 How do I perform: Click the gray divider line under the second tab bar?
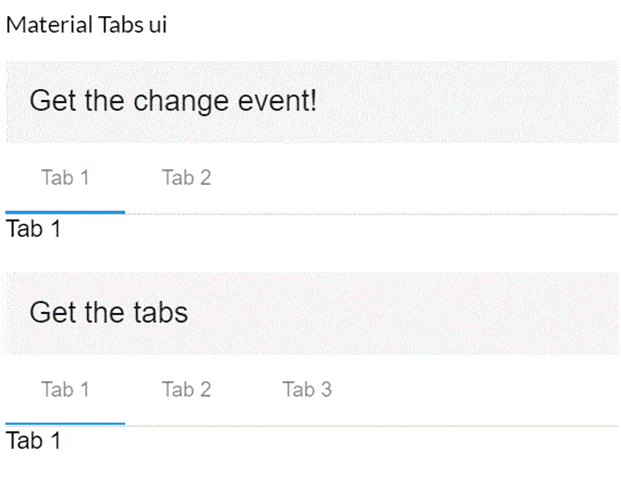(370, 424)
